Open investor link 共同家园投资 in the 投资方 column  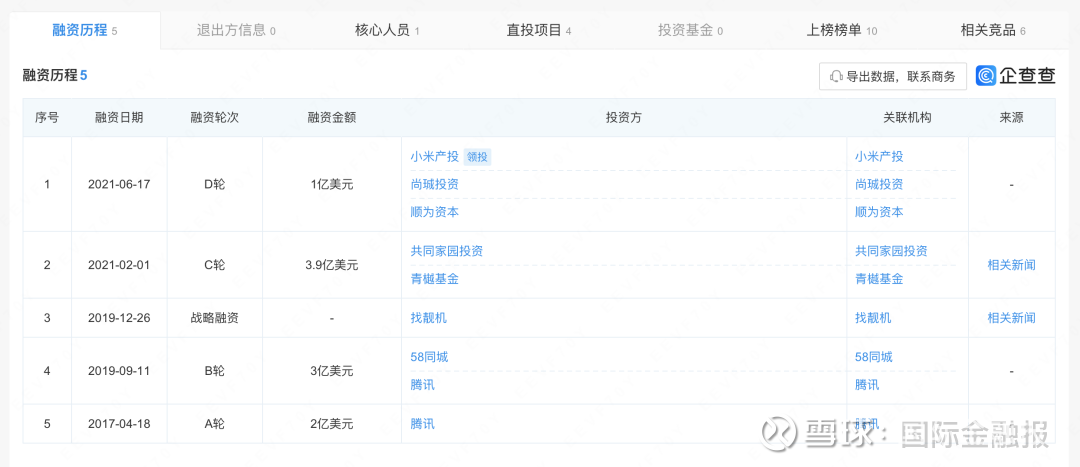[446, 251]
